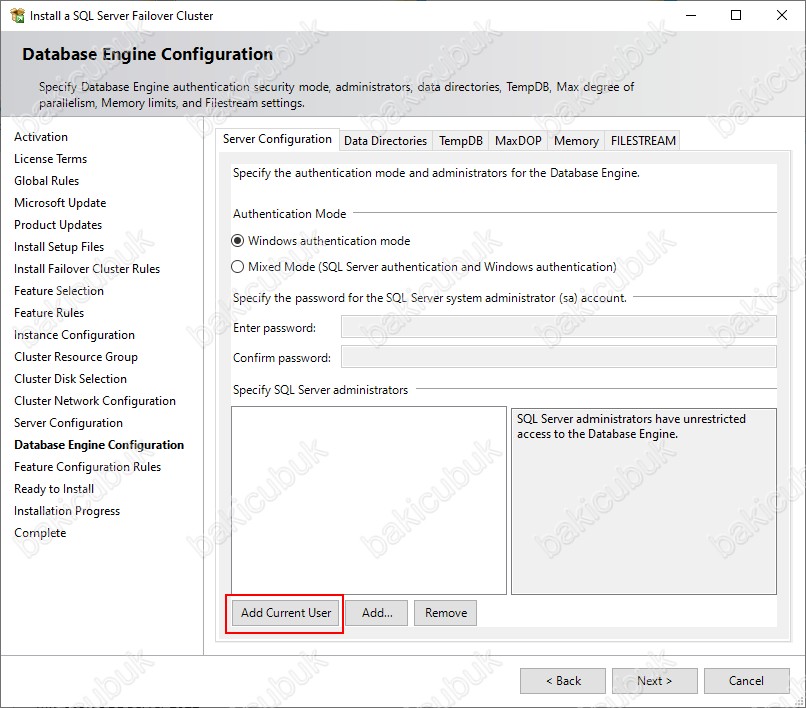Select Instance Configuration step in sidebar
The width and height of the screenshot is (806, 708).
coord(75,335)
